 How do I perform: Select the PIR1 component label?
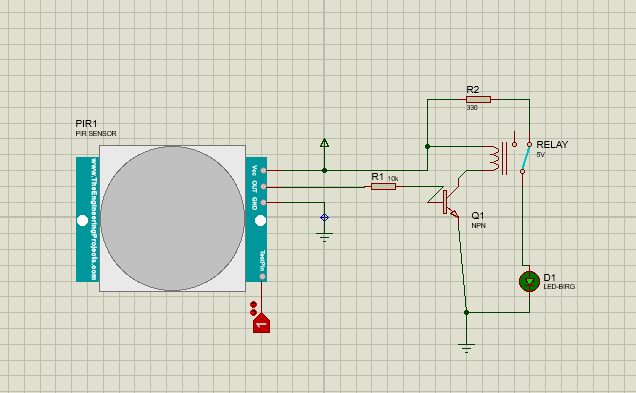[86, 123]
